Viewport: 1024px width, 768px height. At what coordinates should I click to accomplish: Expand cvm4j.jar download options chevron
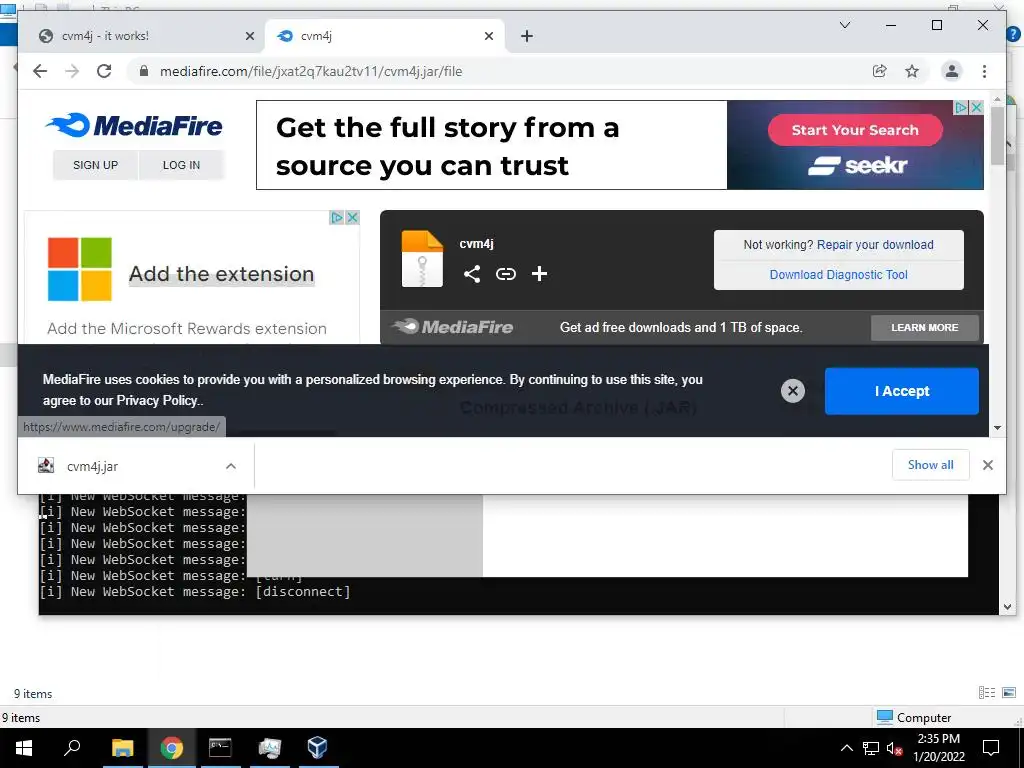tap(231, 466)
